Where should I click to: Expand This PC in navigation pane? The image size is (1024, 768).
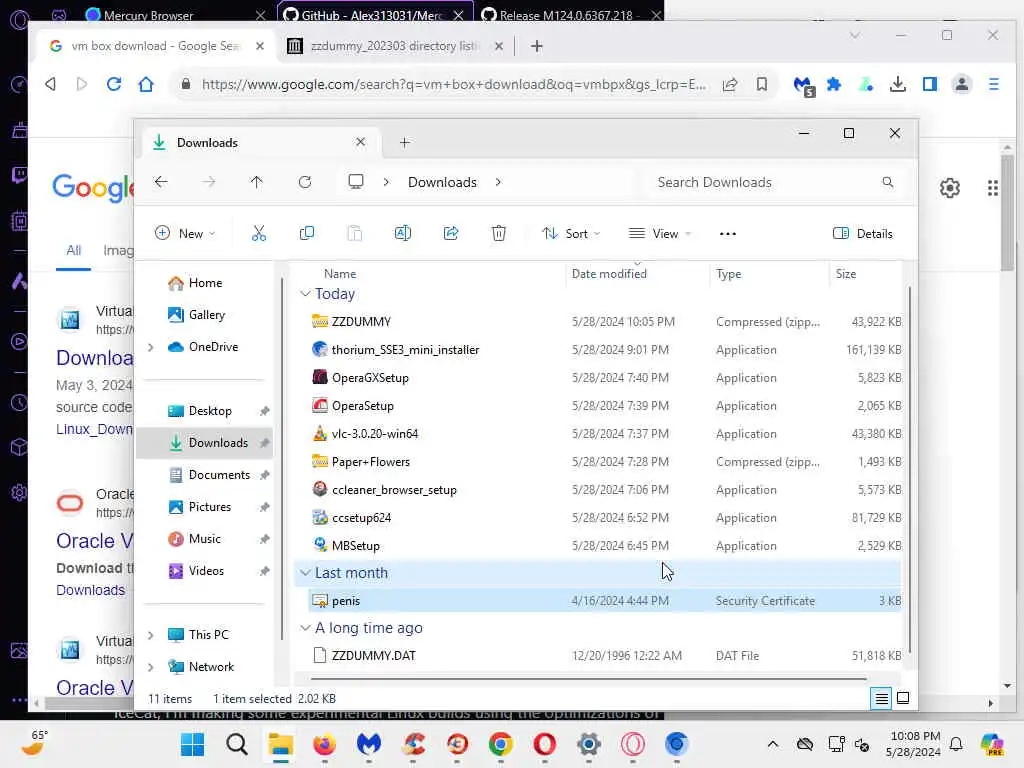151,635
